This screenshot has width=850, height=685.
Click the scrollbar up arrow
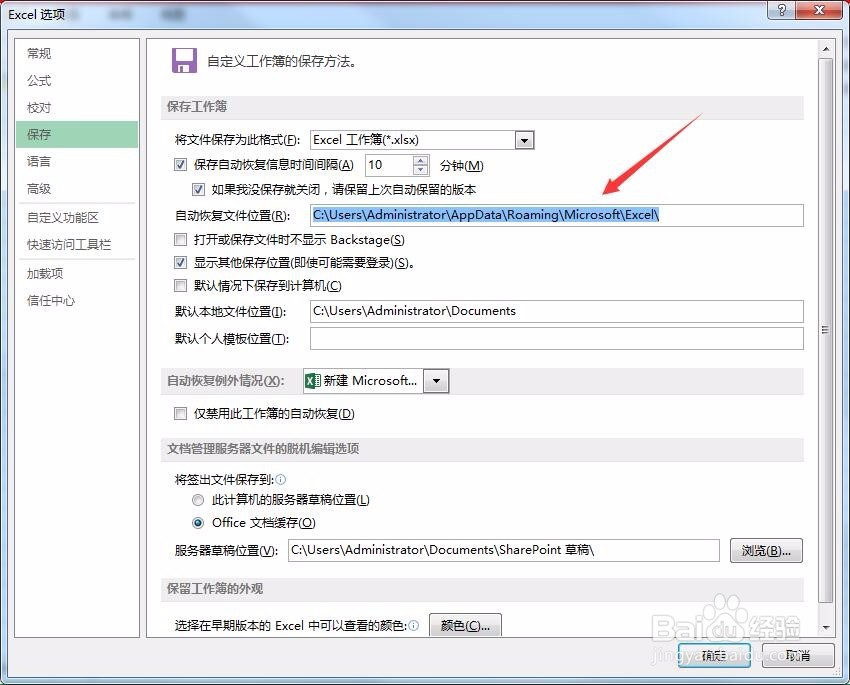826,49
